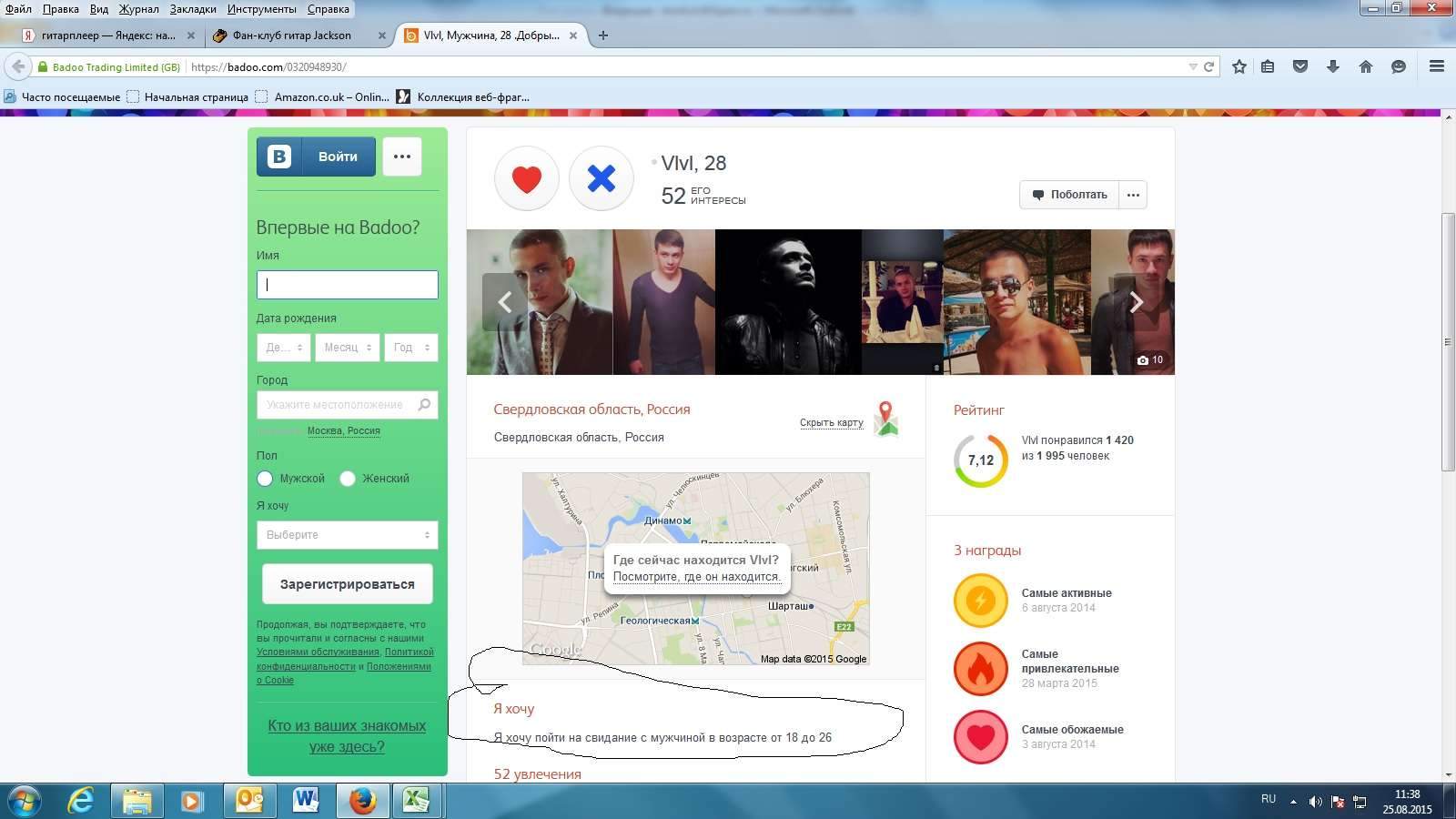Screen dimensions: 1456x819
Task: Expand the Я хочу Выберите dropdown
Action: [347, 535]
